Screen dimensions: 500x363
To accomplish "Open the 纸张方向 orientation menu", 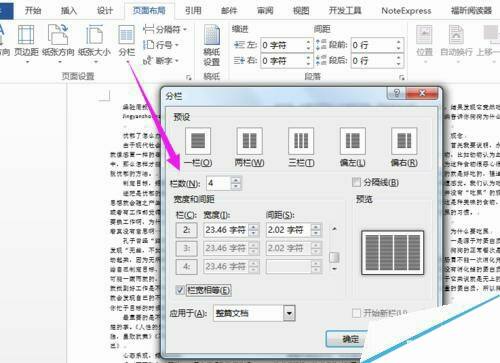I will [58, 43].
